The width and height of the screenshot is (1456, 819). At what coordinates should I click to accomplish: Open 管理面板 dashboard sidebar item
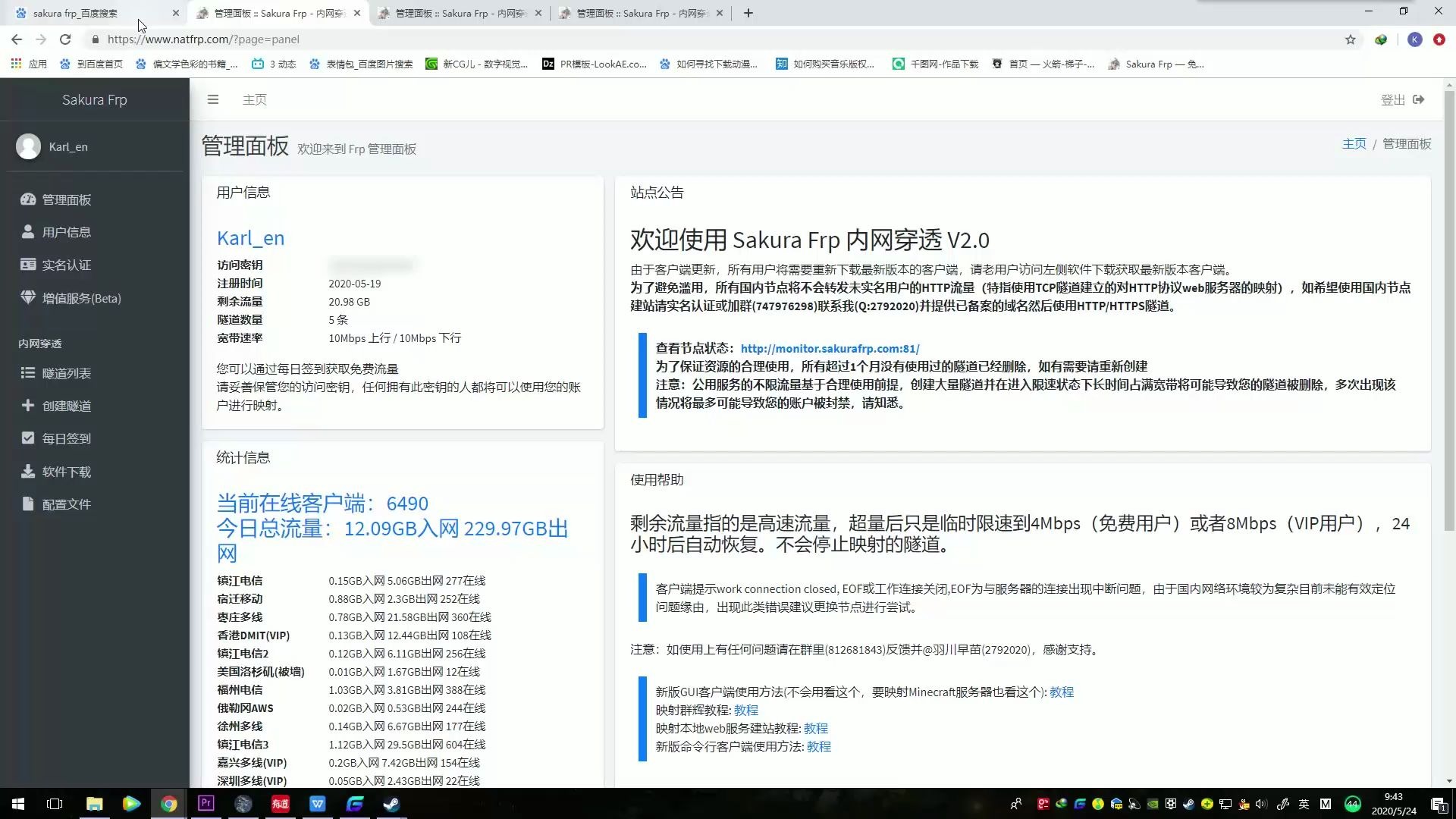67,199
